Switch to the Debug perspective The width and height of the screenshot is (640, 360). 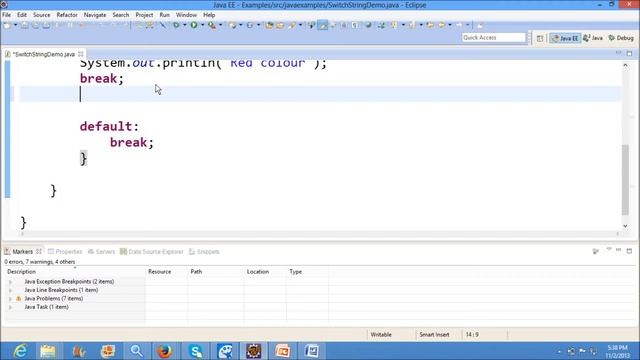(621, 38)
